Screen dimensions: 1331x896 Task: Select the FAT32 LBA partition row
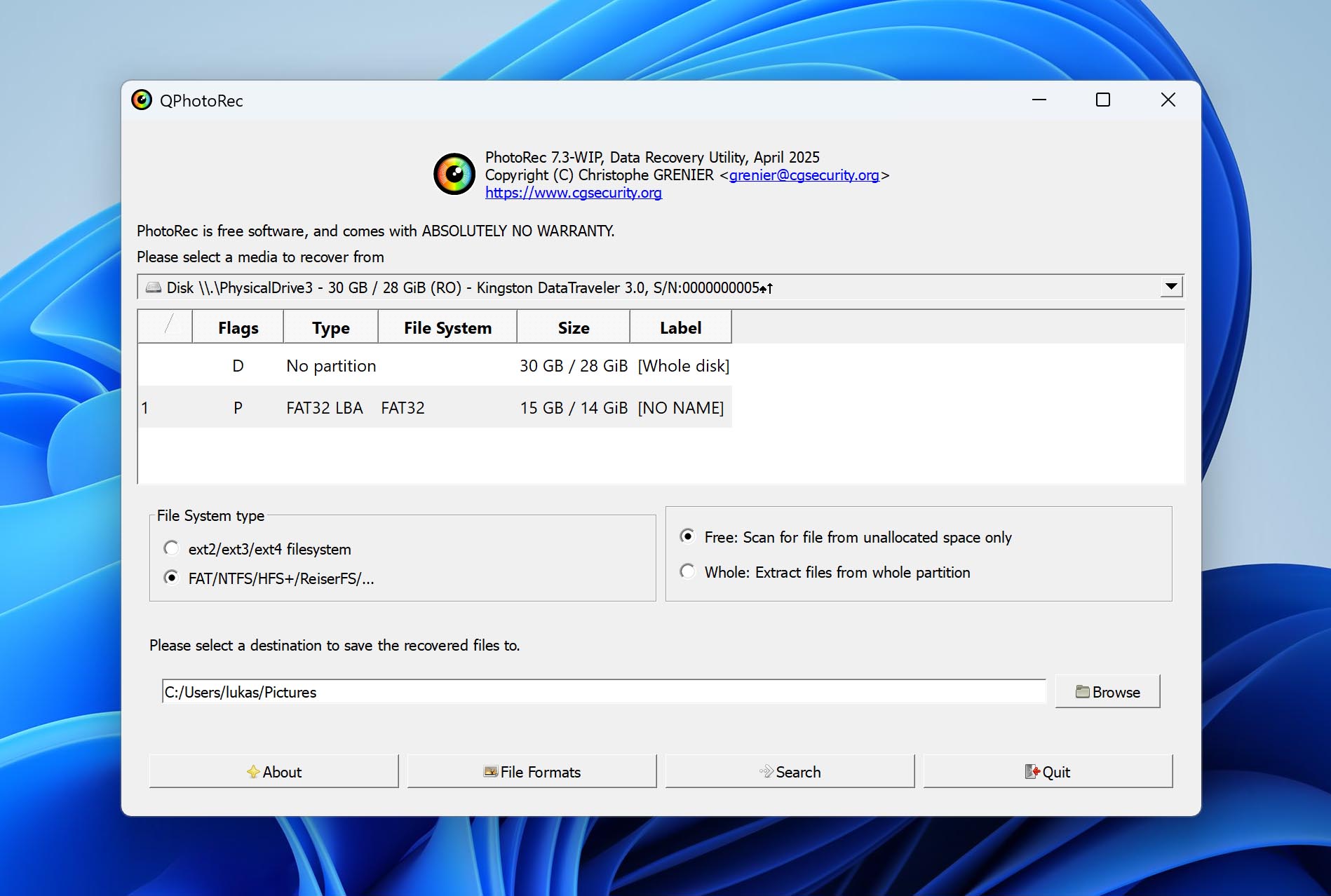point(435,407)
